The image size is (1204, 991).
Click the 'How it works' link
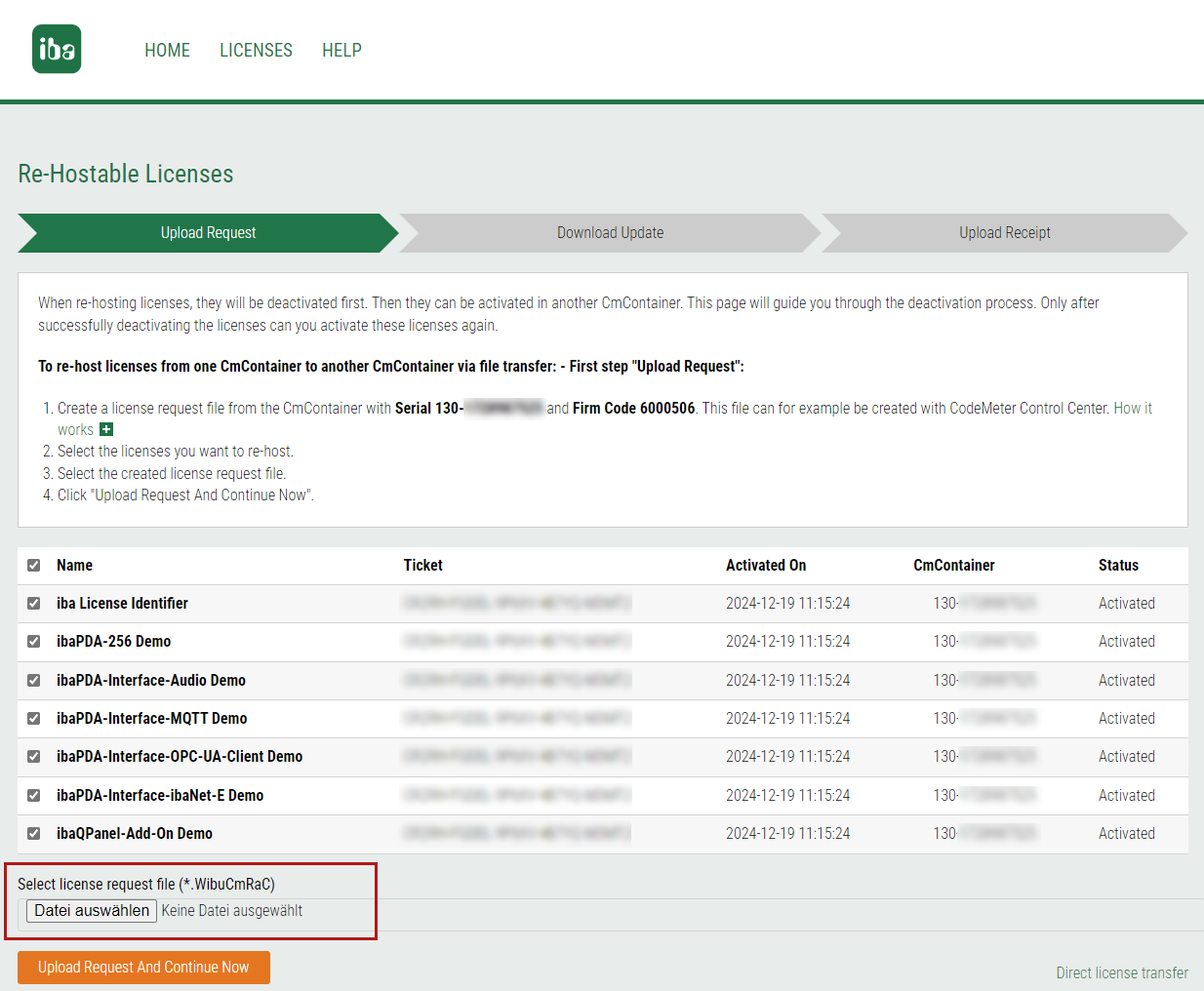point(1132,409)
